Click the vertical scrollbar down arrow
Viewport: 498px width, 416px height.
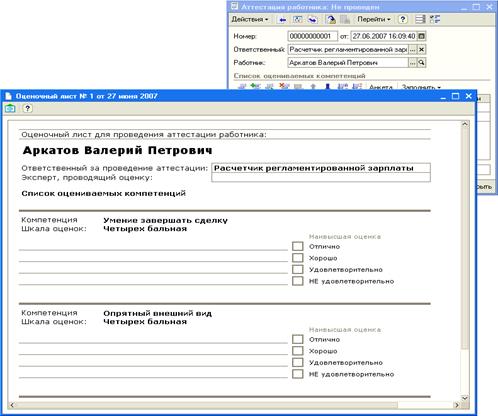[x=465, y=398]
